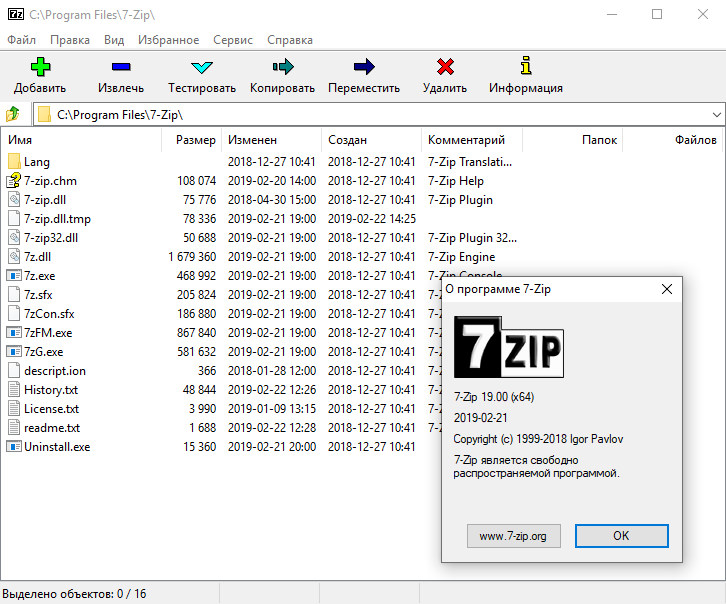Click comment 7-Zip Engine
Viewport: 726px width, 604px height.
[461, 257]
